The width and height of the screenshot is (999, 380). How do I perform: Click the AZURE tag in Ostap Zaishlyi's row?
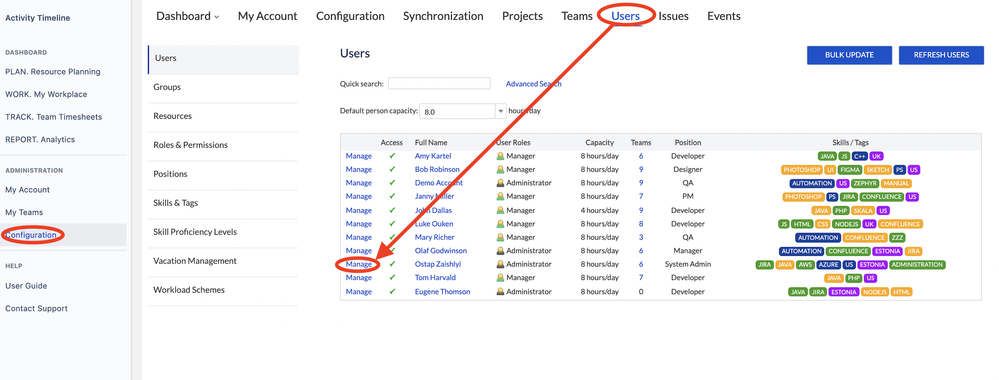pyautogui.click(x=828, y=265)
